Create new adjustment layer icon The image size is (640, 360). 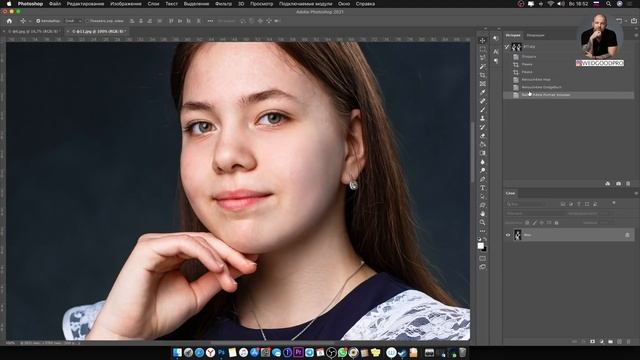click(602, 341)
